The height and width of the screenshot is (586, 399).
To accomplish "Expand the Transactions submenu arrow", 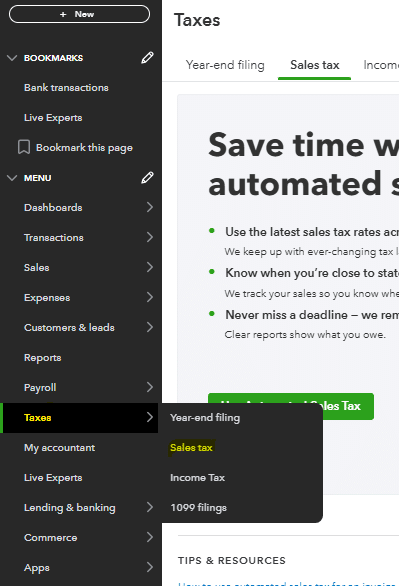I will click(150, 237).
